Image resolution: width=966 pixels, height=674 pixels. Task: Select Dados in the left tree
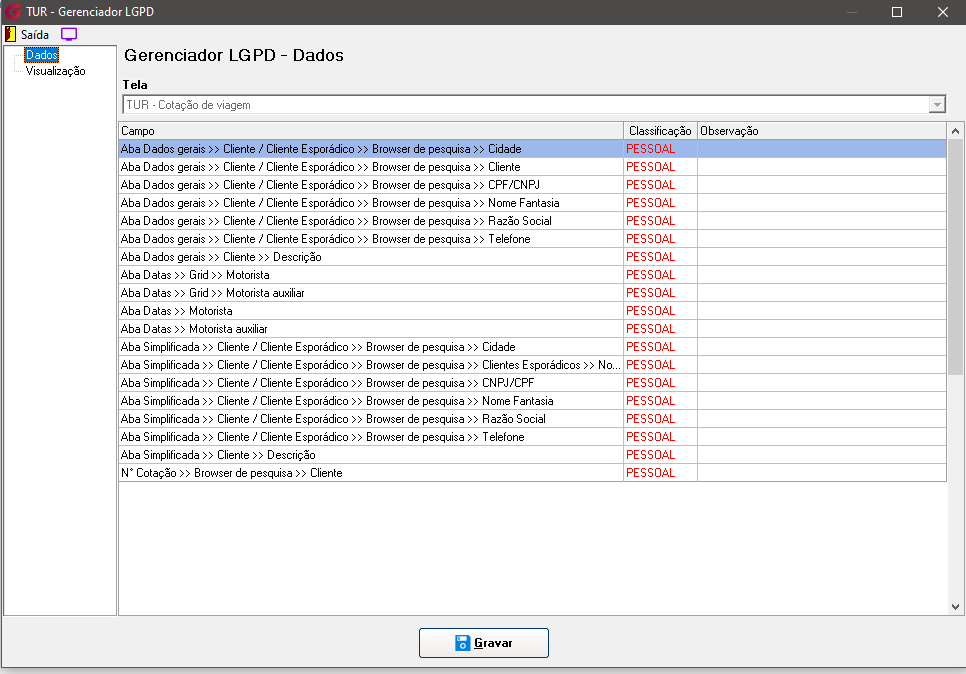click(x=41, y=55)
